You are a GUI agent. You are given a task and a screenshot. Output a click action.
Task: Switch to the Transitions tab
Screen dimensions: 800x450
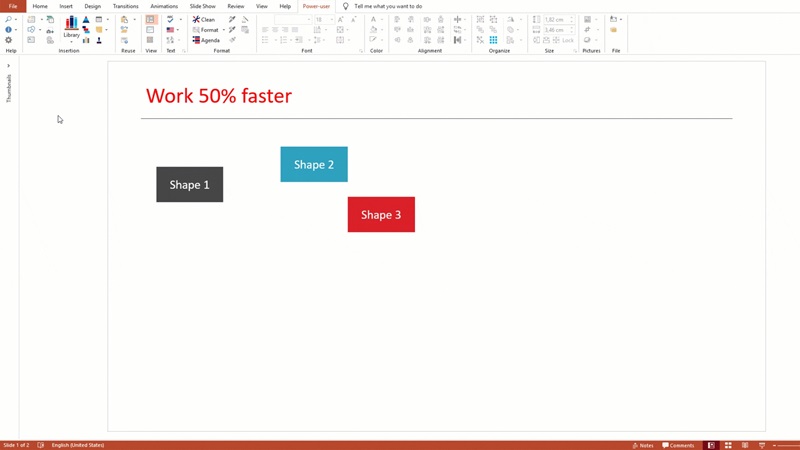(126, 6)
